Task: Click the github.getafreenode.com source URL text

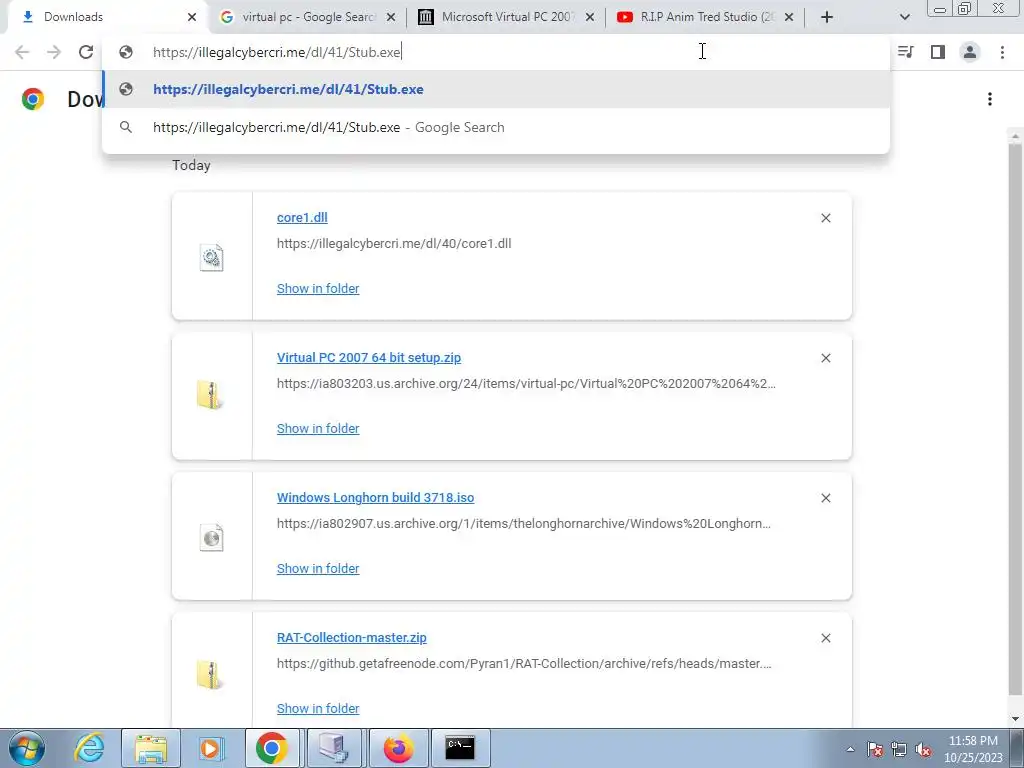Action: (x=524, y=664)
